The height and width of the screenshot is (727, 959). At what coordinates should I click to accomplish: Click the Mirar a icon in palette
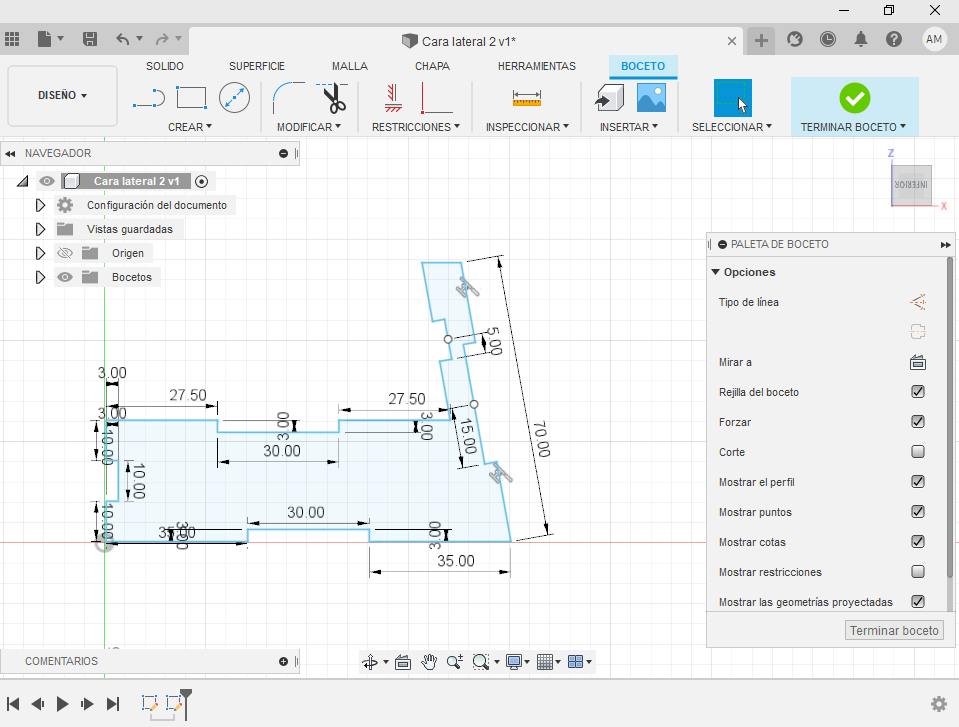coord(917,362)
